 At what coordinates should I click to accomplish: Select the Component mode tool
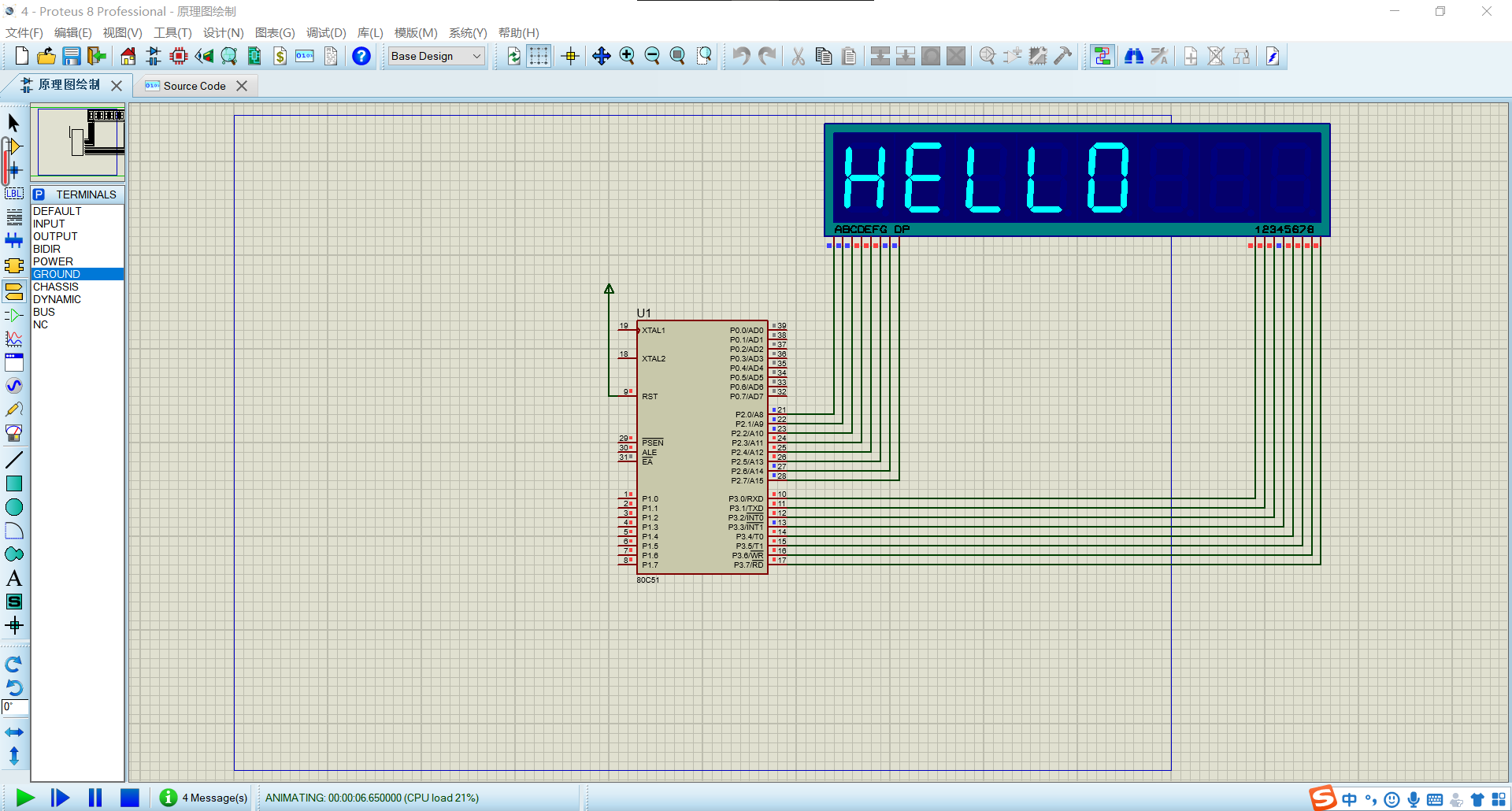[x=14, y=146]
